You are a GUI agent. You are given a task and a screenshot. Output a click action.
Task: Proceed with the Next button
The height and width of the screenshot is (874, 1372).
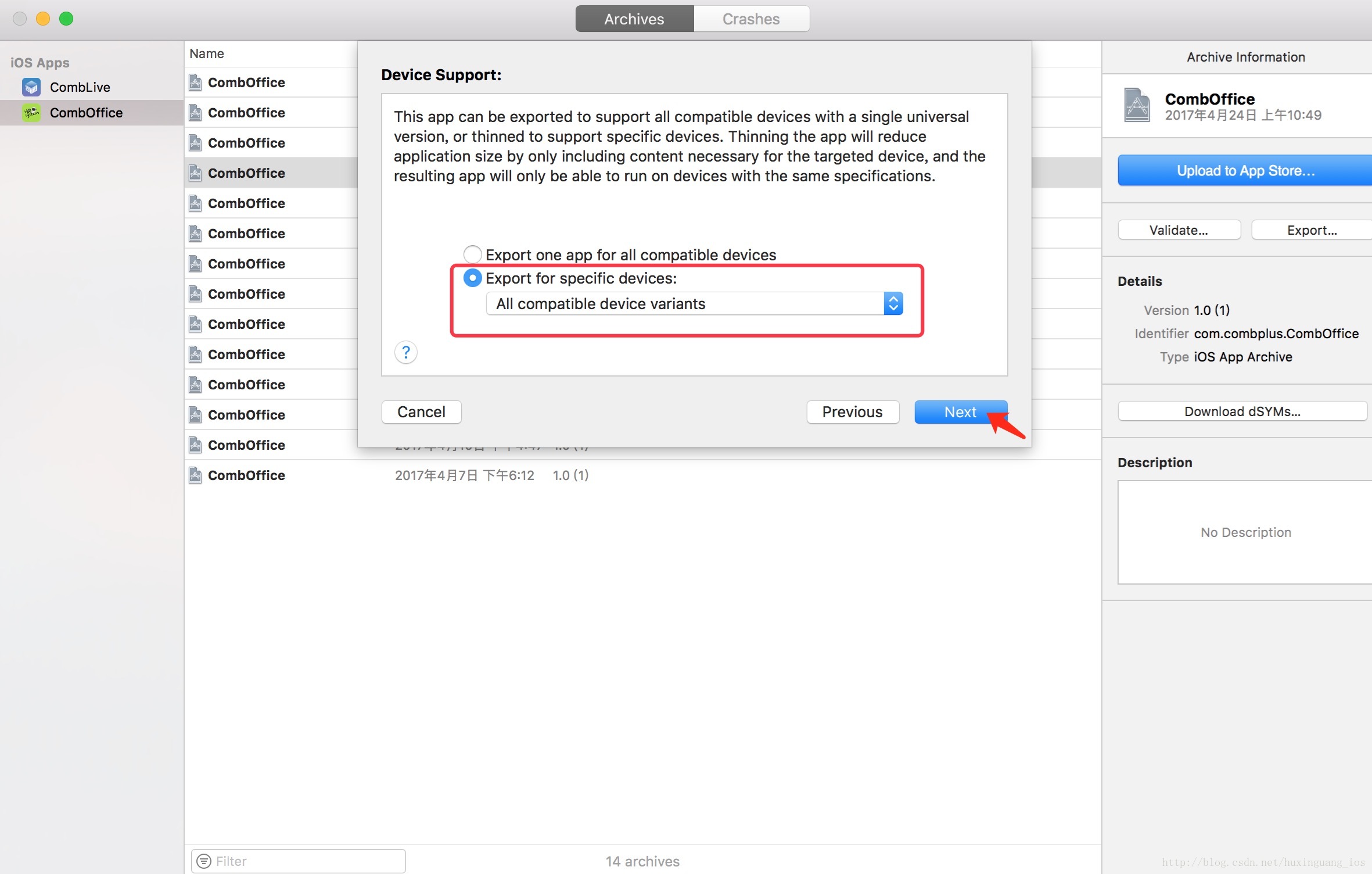[x=961, y=412]
